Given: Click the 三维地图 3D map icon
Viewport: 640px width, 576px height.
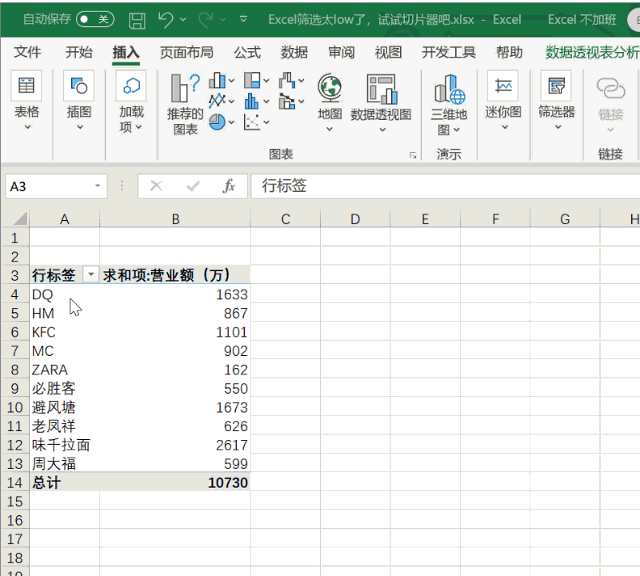Looking at the screenshot, I should [x=449, y=89].
